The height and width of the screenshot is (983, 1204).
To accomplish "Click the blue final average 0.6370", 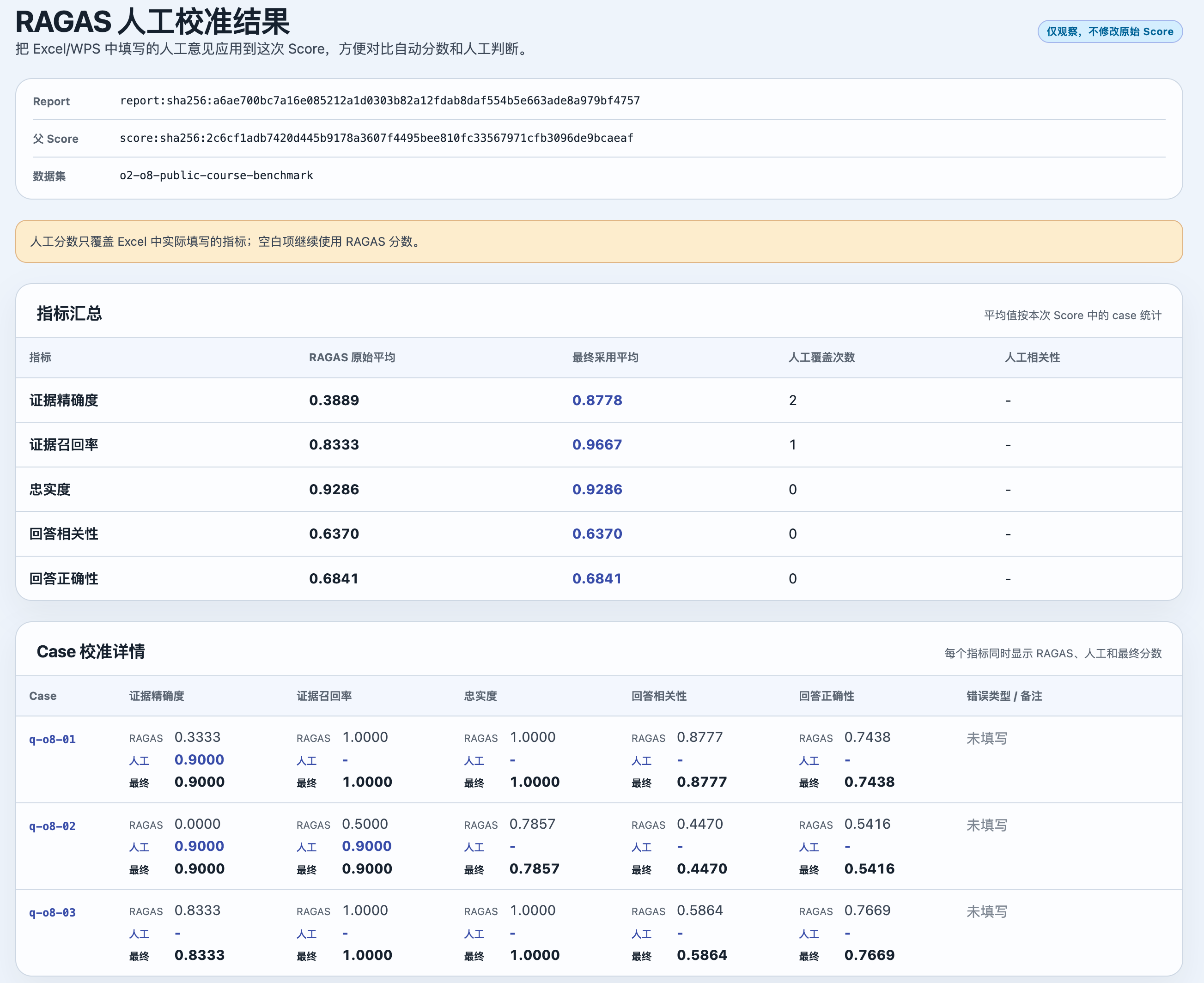I will point(597,534).
